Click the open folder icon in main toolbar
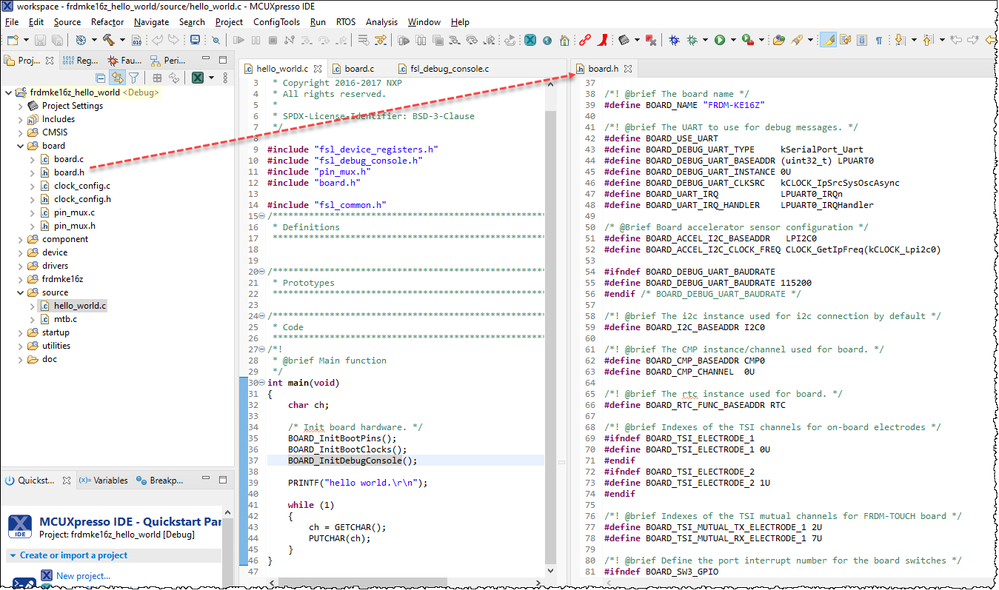Image resolution: width=999 pixels, height=590 pixels. (778, 40)
